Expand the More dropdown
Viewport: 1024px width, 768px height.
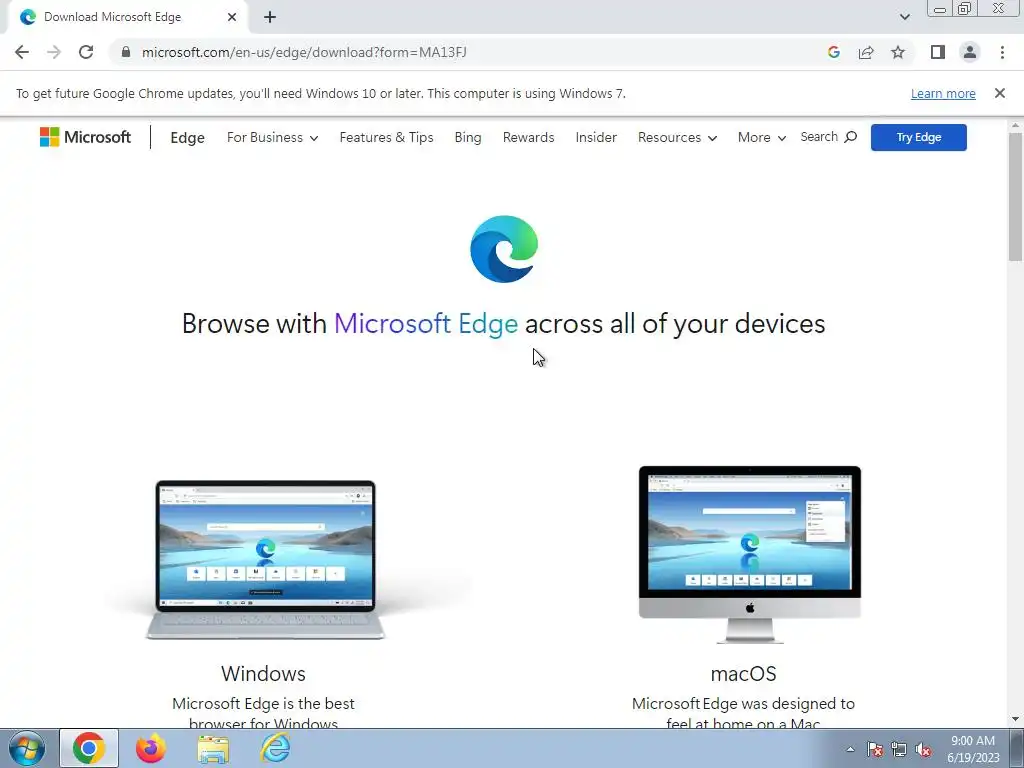tap(761, 137)
